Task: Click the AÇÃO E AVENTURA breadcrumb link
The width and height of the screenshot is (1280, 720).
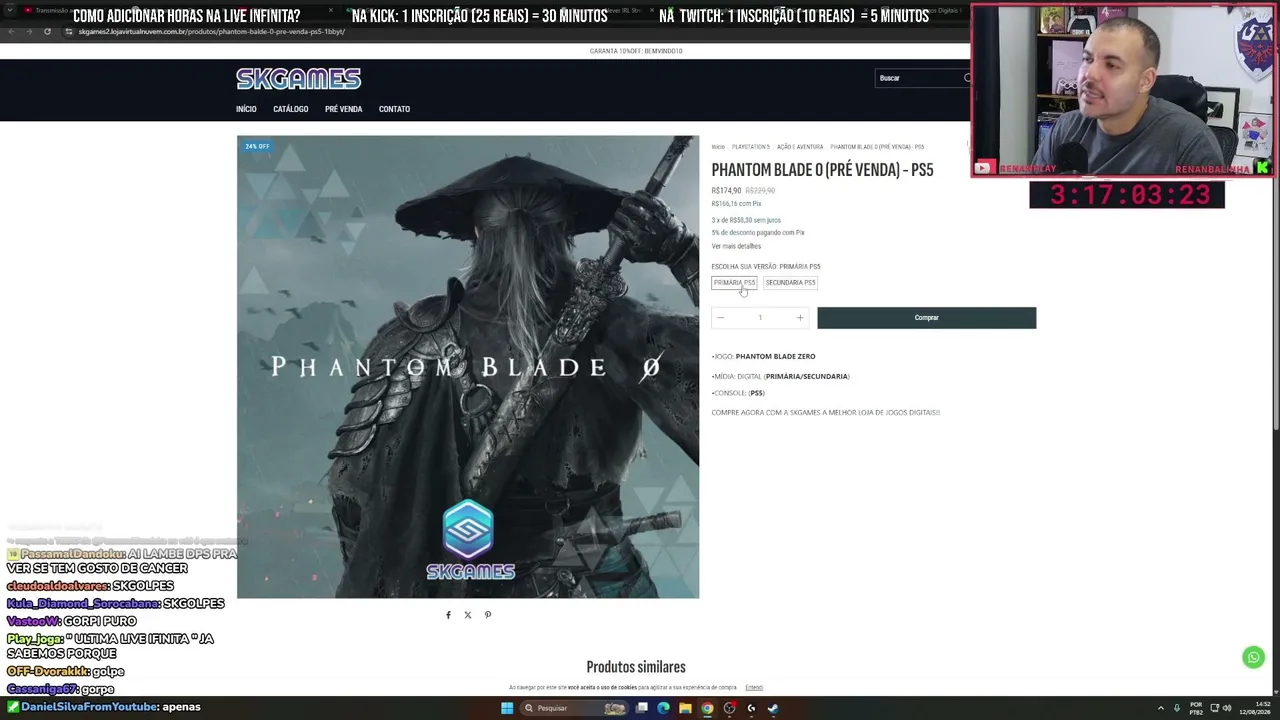Action: point(800,147)
